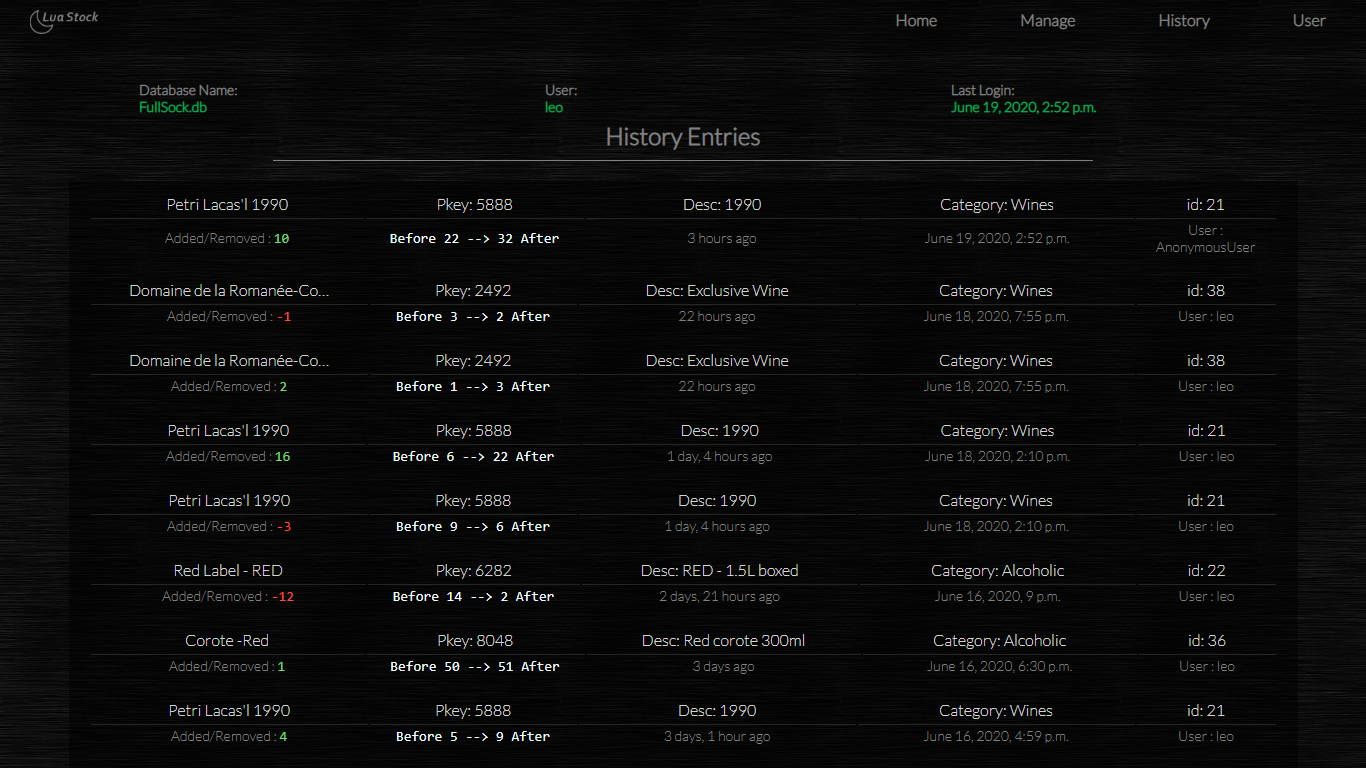Click the red -12 Added/Removed value
Viewport: 1366px width, 768px height.
[284, 597]
